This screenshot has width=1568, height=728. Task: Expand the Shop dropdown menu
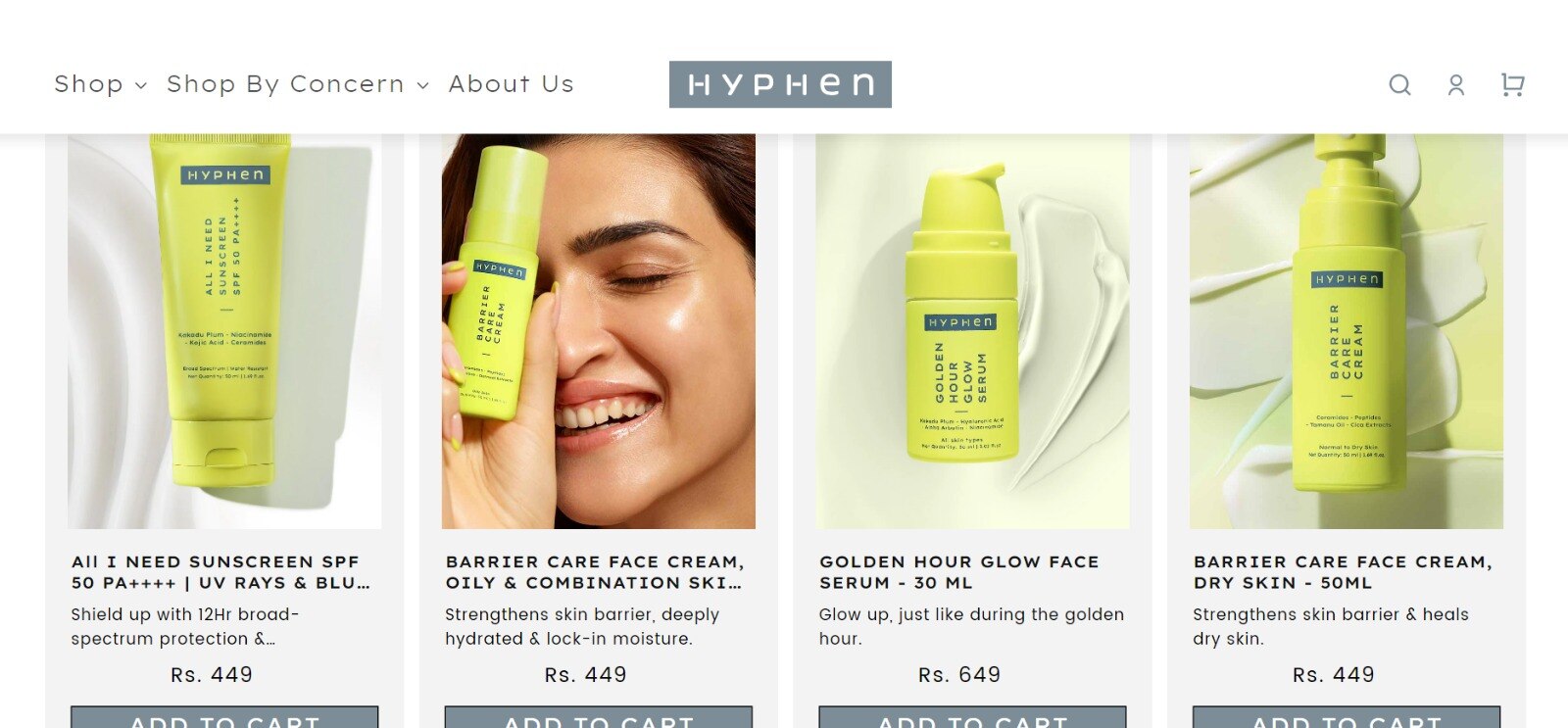pos(100,84)
